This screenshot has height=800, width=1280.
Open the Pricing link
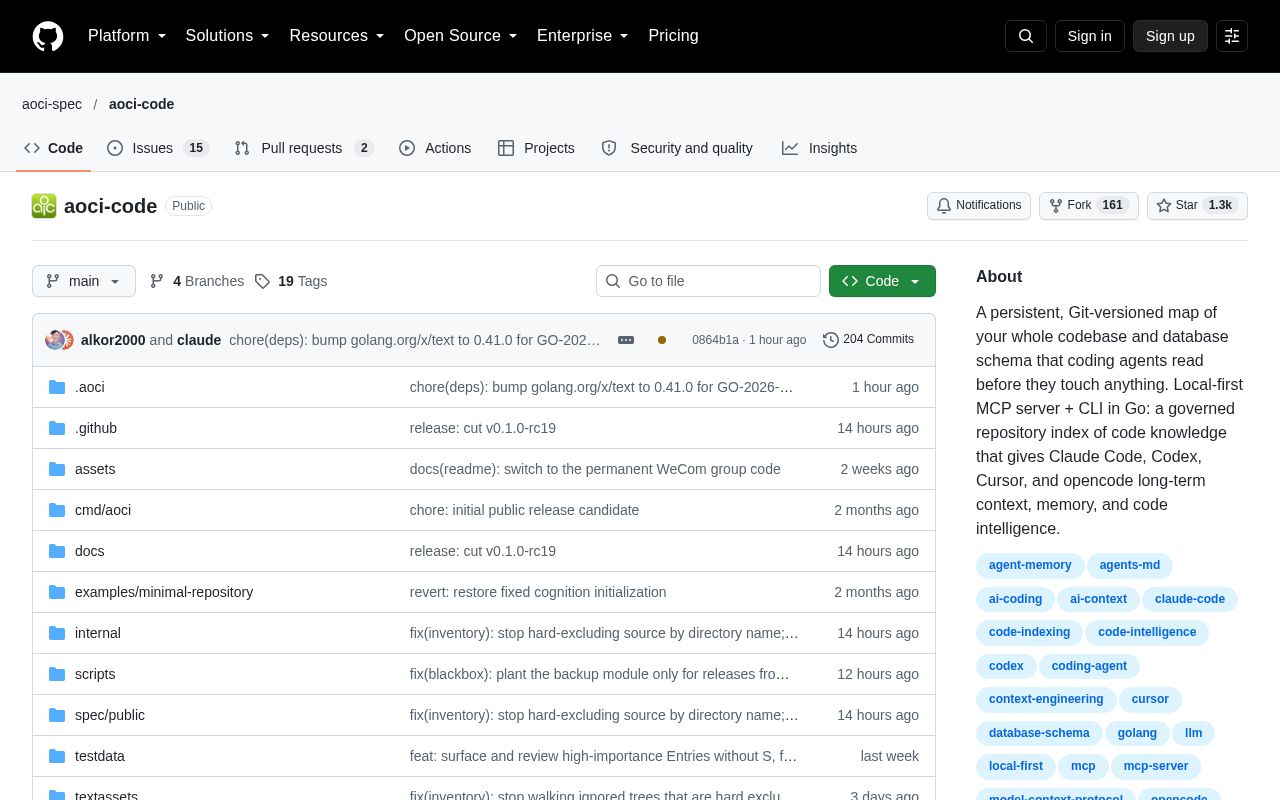point(673,36)
